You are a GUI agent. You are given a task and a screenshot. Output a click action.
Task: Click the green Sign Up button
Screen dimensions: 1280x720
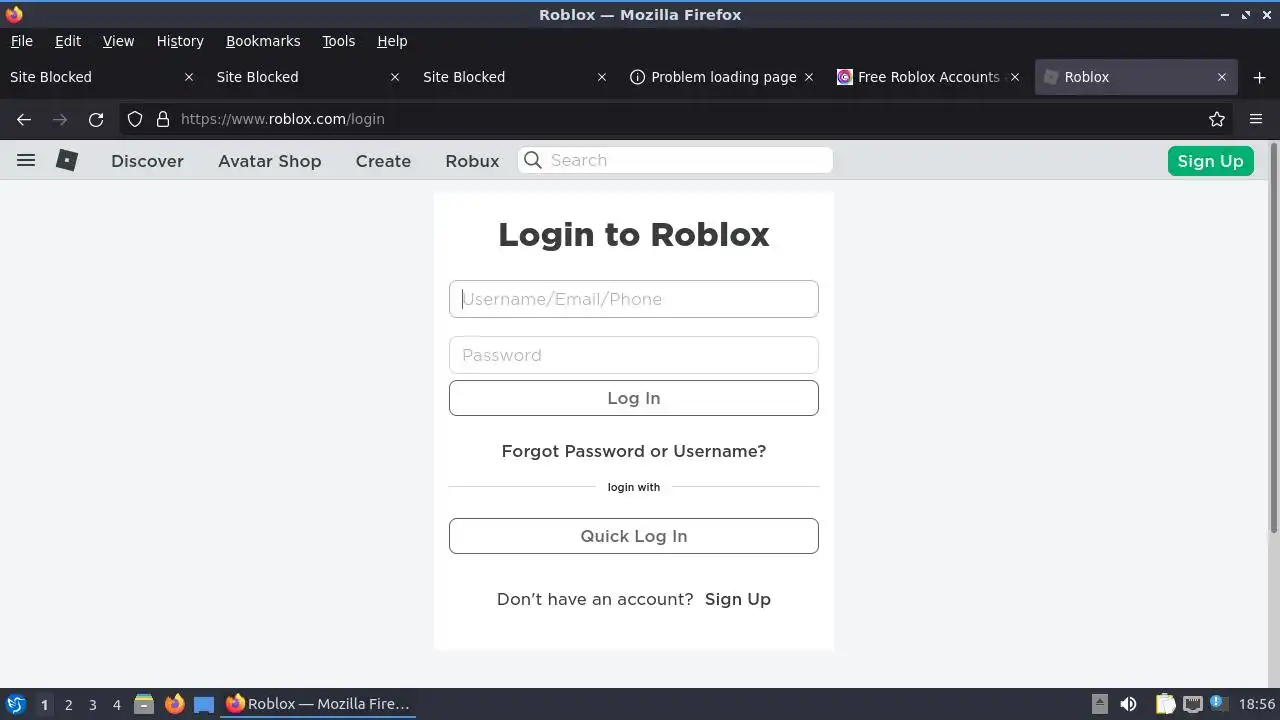tap(1210, 161)
